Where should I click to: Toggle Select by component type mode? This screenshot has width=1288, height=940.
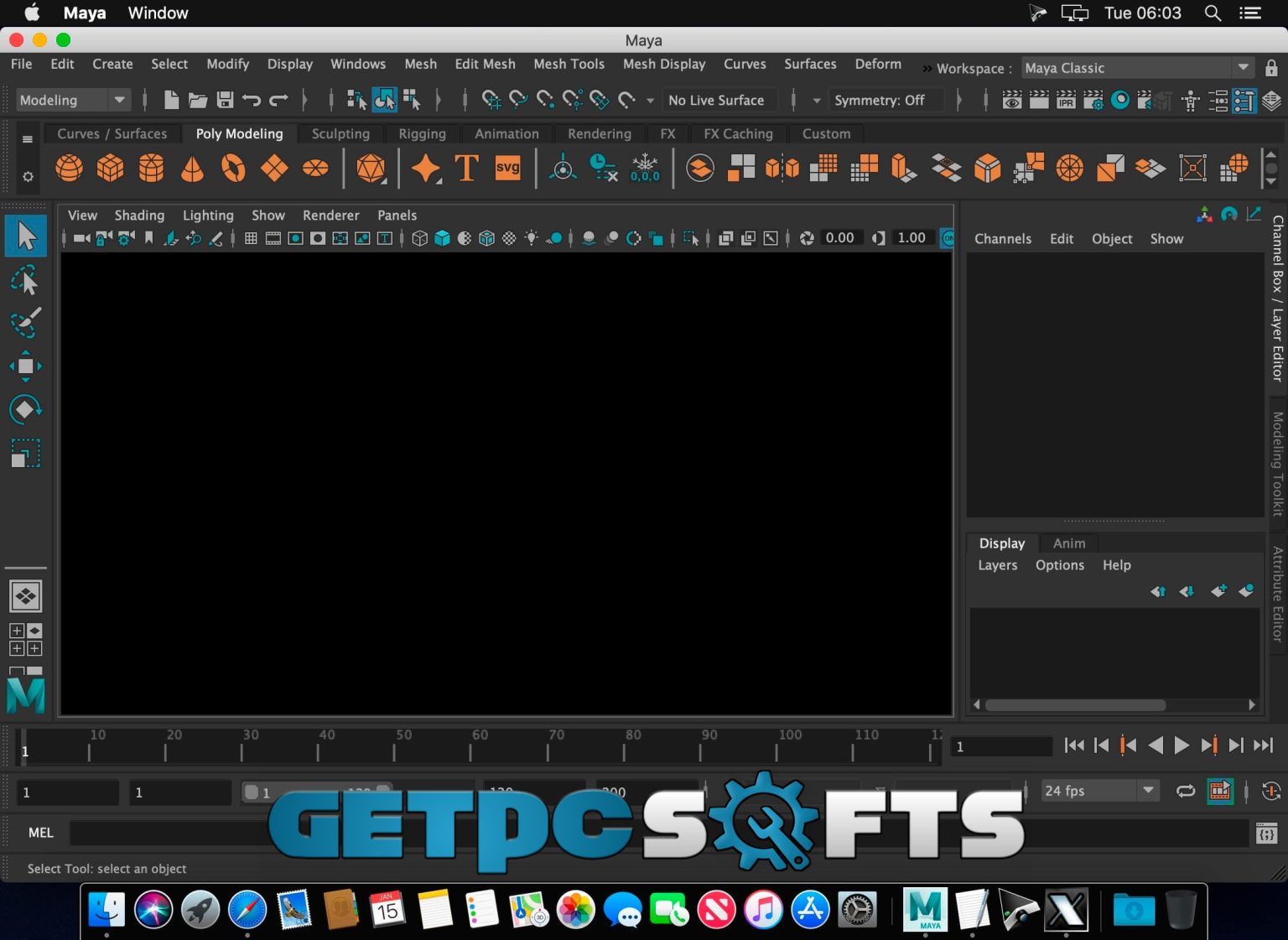(412, 100)
